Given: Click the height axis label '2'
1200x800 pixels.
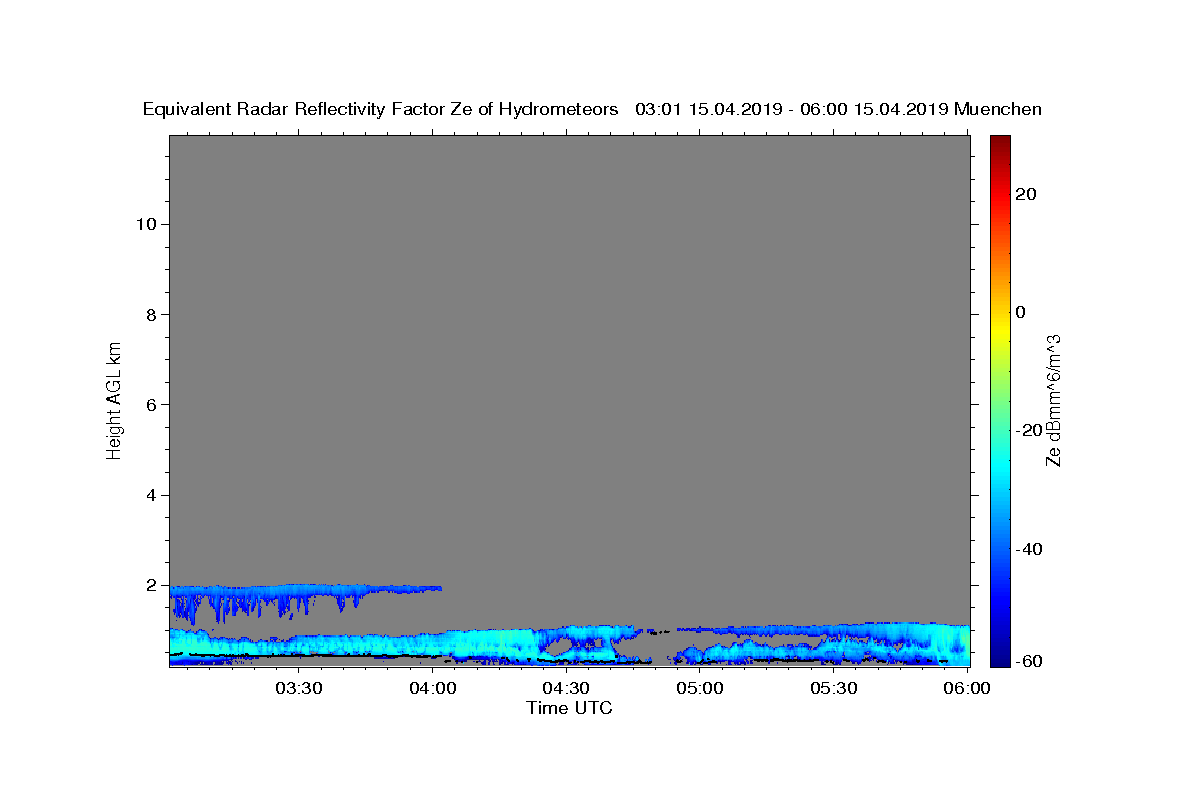Looking at the screenshot, I should [x=149, y=585].
